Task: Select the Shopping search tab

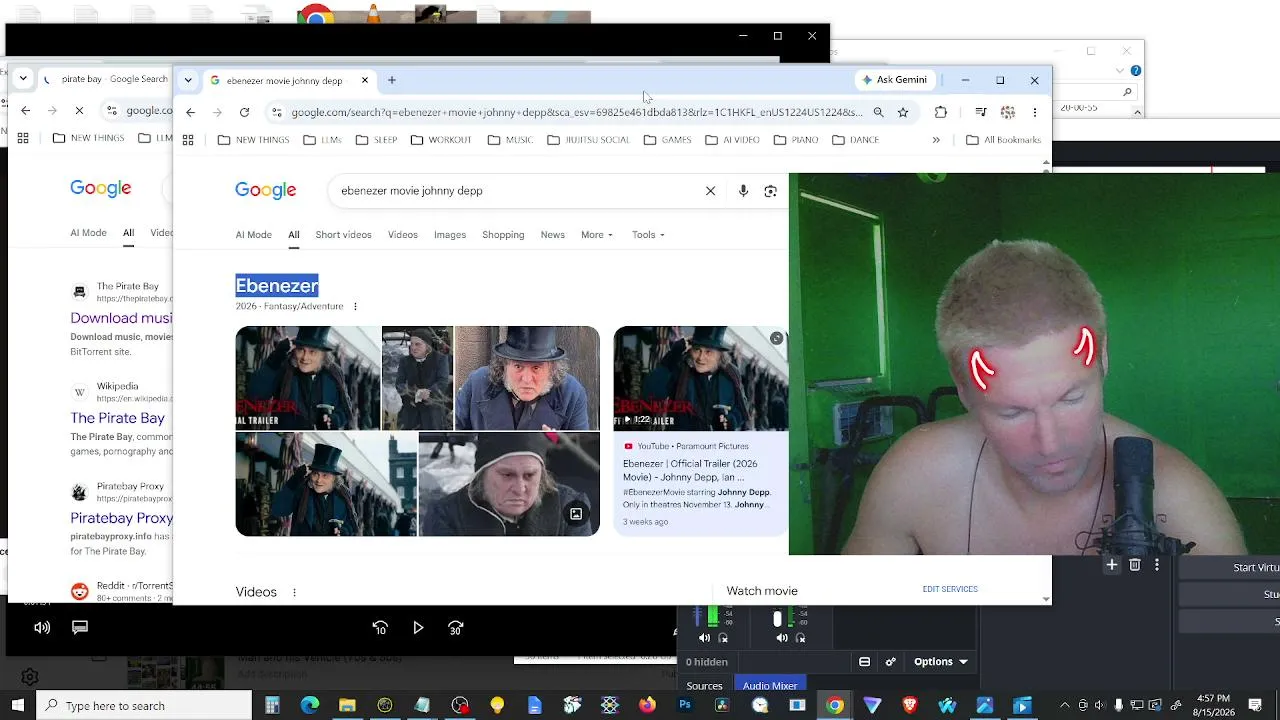Action: click(x=503, y=235)
